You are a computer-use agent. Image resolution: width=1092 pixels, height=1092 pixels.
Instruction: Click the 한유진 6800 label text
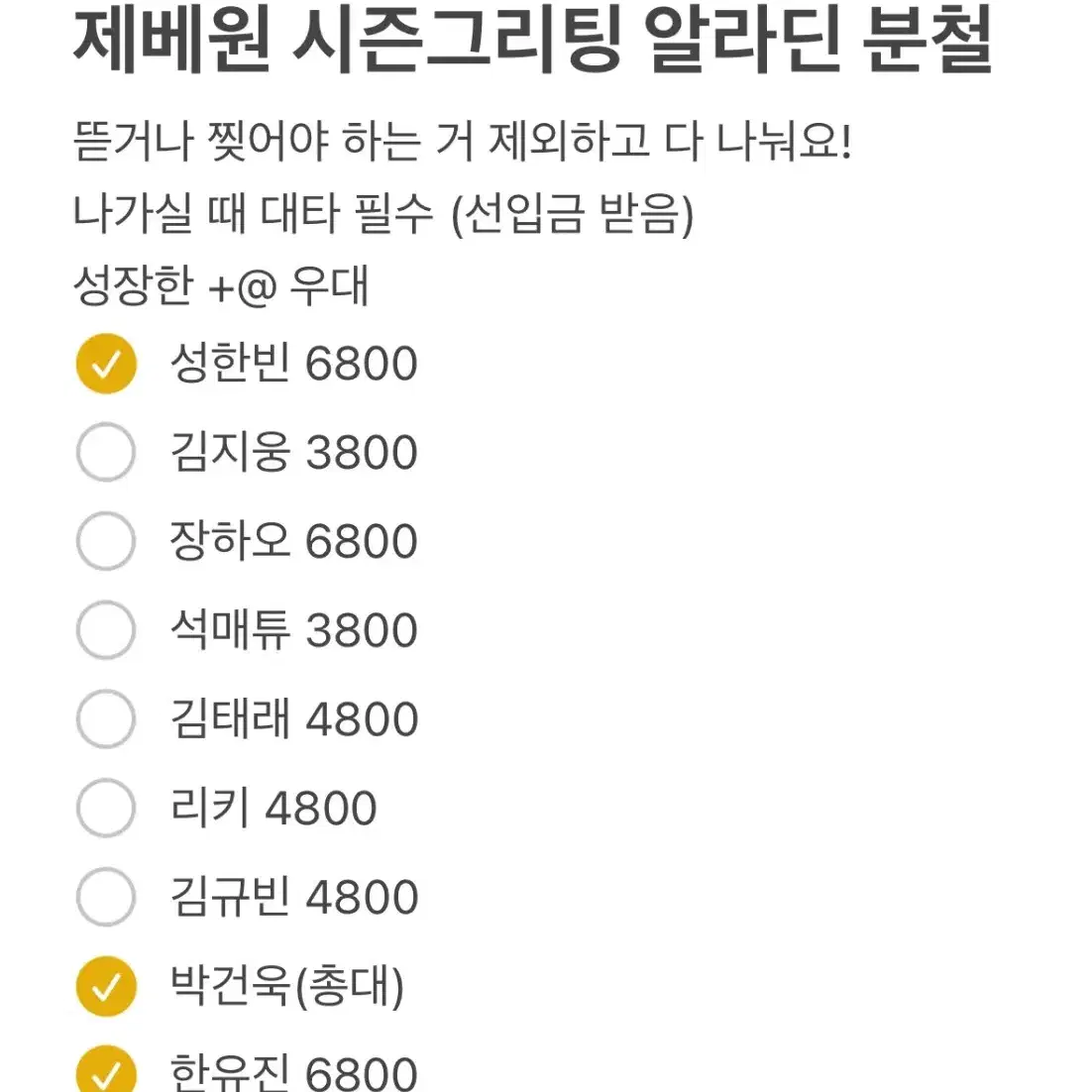tap(294, 1071)
